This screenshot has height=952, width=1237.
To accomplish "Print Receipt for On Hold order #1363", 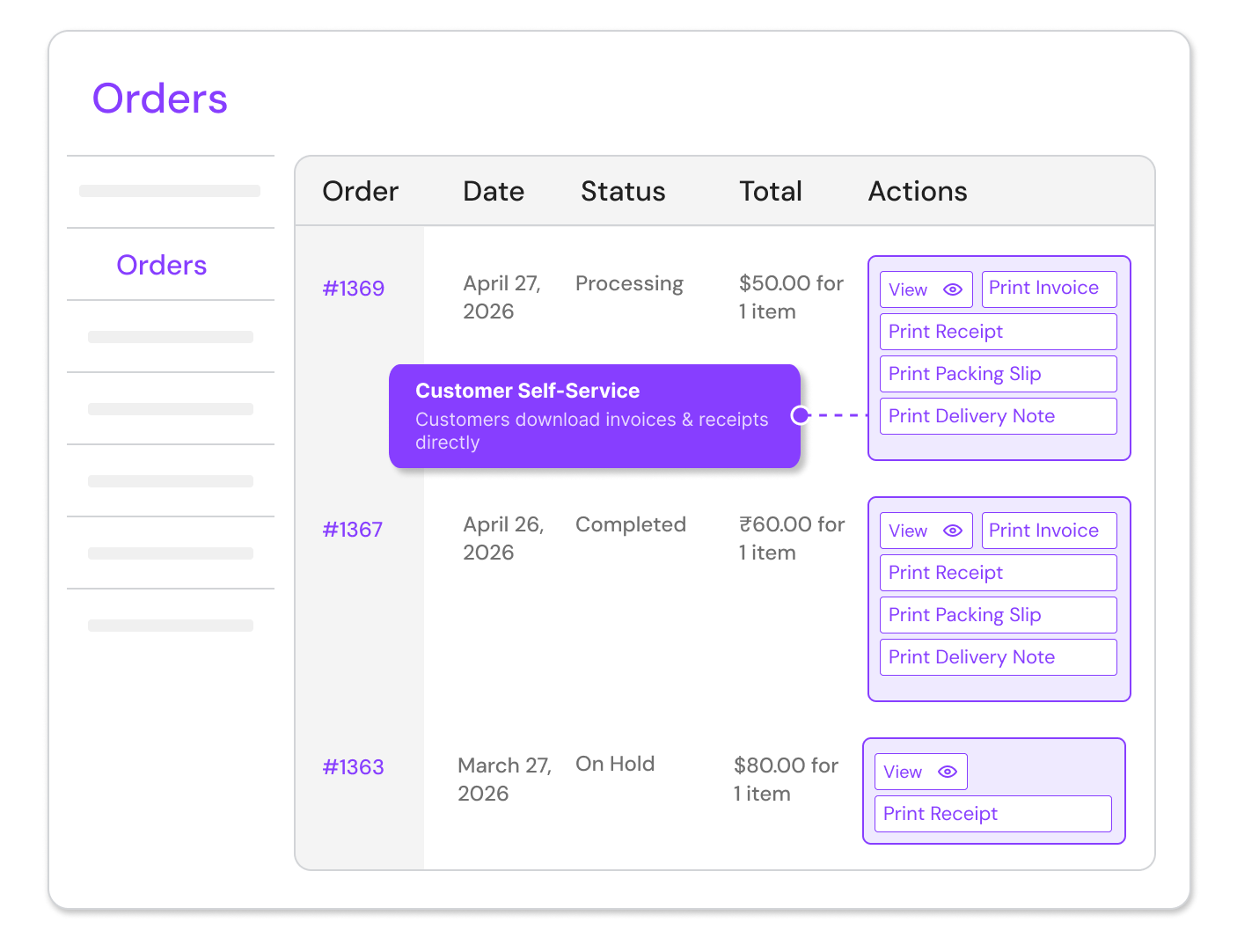I will 992,814.
